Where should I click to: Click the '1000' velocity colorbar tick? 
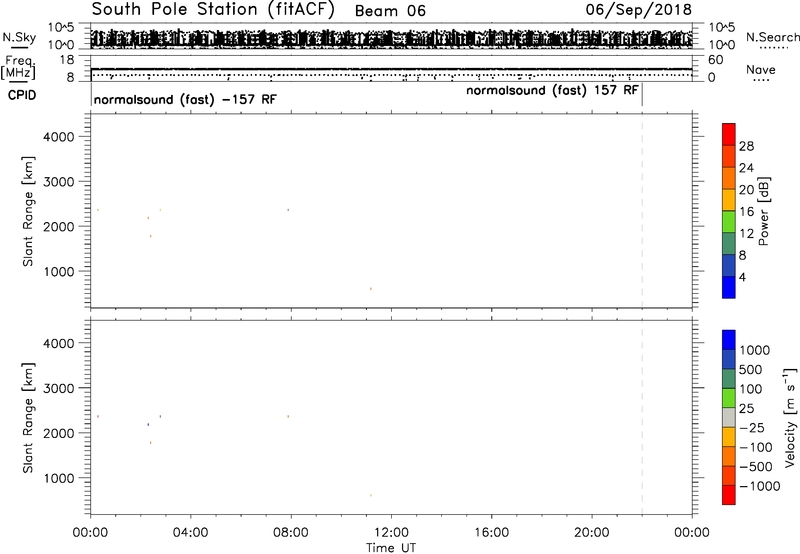coord(755,350)
